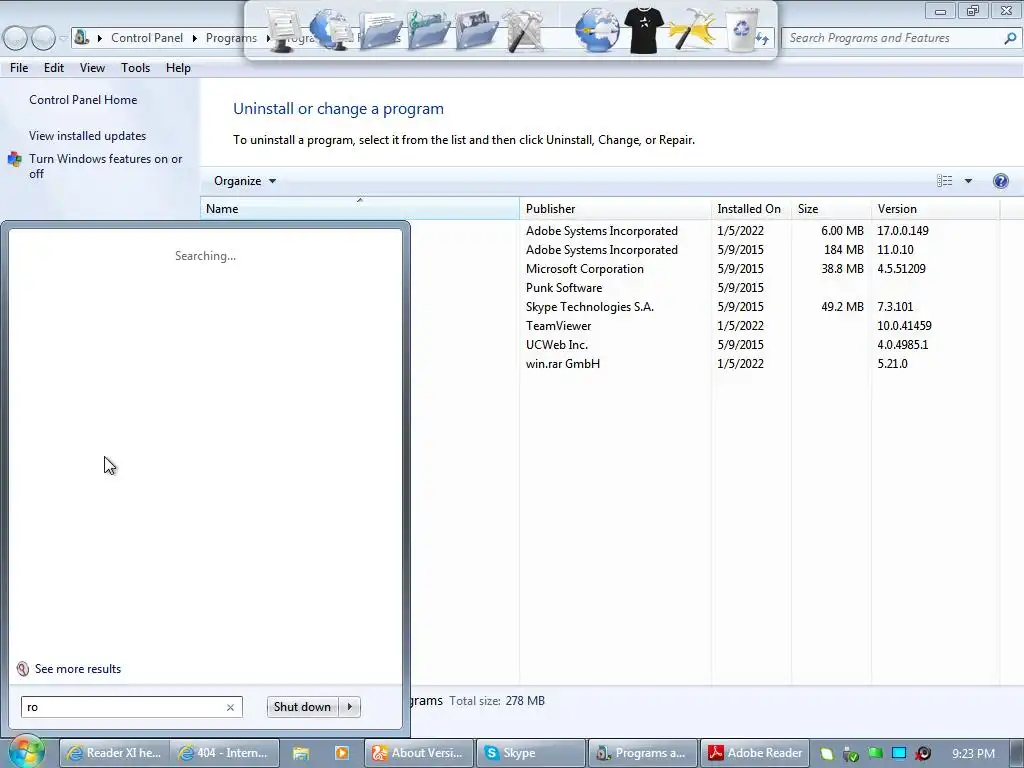The height and width of the screenshot is (768, 1024).
Task: Click the black T-shirt dock icon
Action: (644, 29)
